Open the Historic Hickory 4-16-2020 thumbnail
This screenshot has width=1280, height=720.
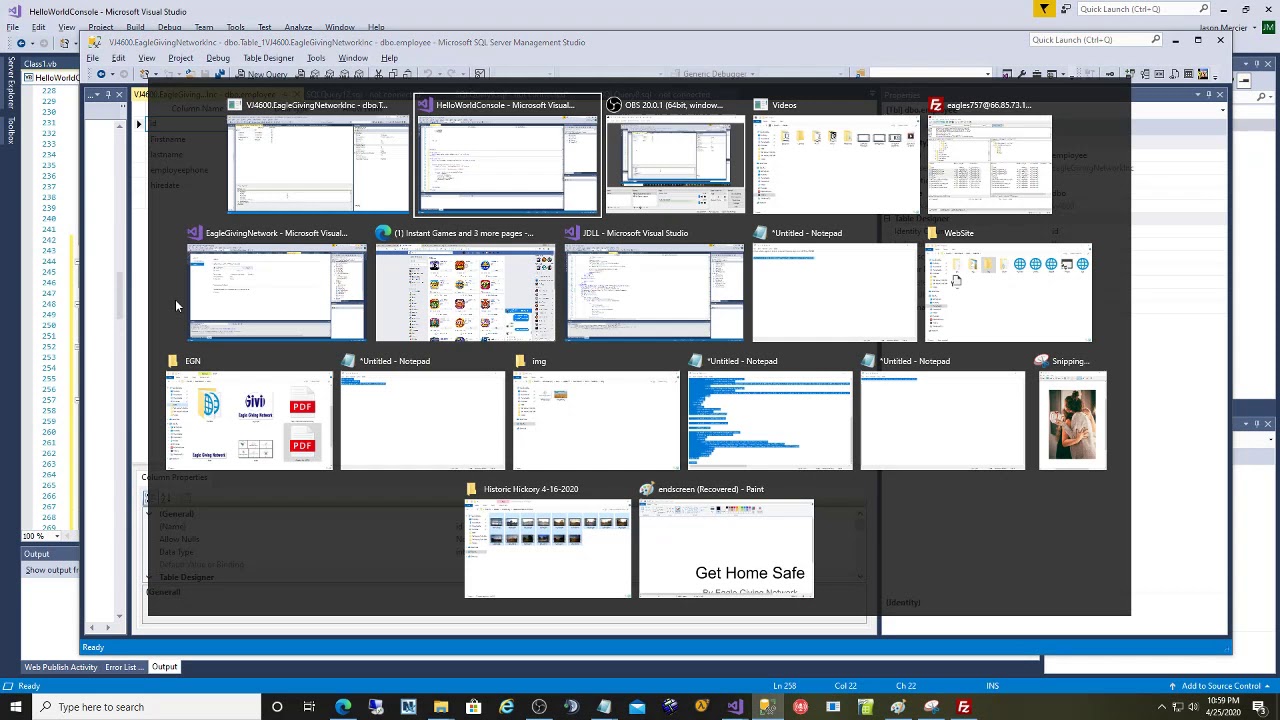point(548,549)
